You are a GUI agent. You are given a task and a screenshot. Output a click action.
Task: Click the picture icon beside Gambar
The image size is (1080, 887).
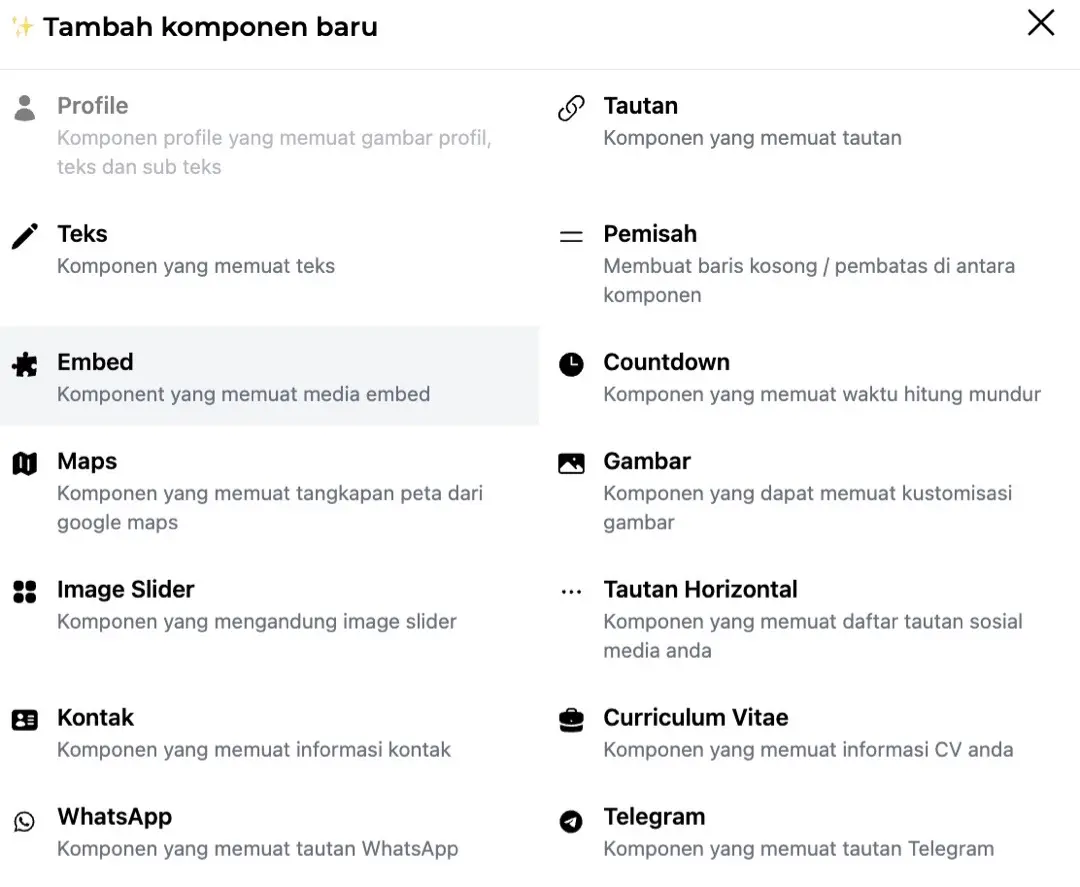pyautogui.click(x=571, y=463)
